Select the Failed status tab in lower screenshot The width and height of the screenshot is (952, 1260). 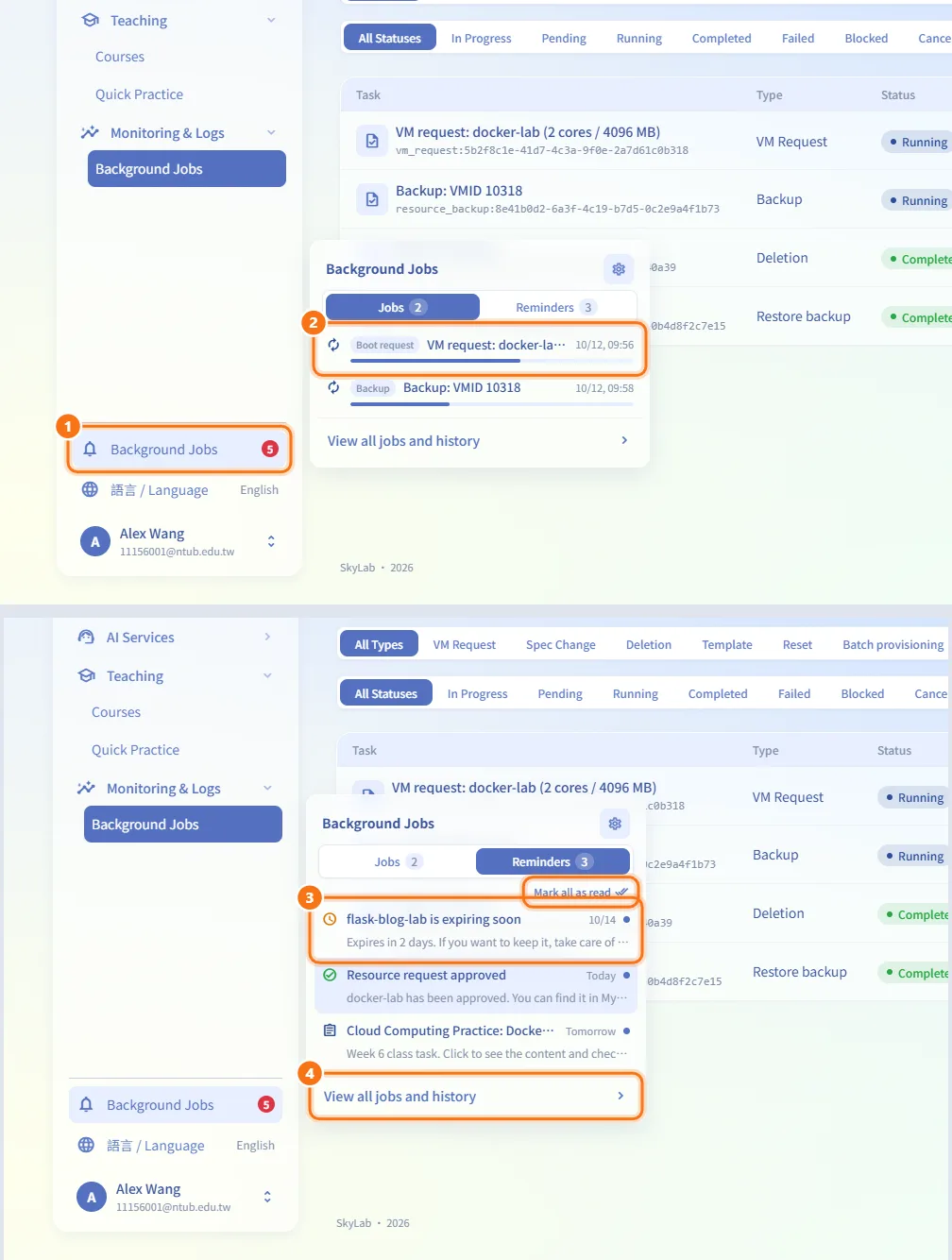pos(794,693)
